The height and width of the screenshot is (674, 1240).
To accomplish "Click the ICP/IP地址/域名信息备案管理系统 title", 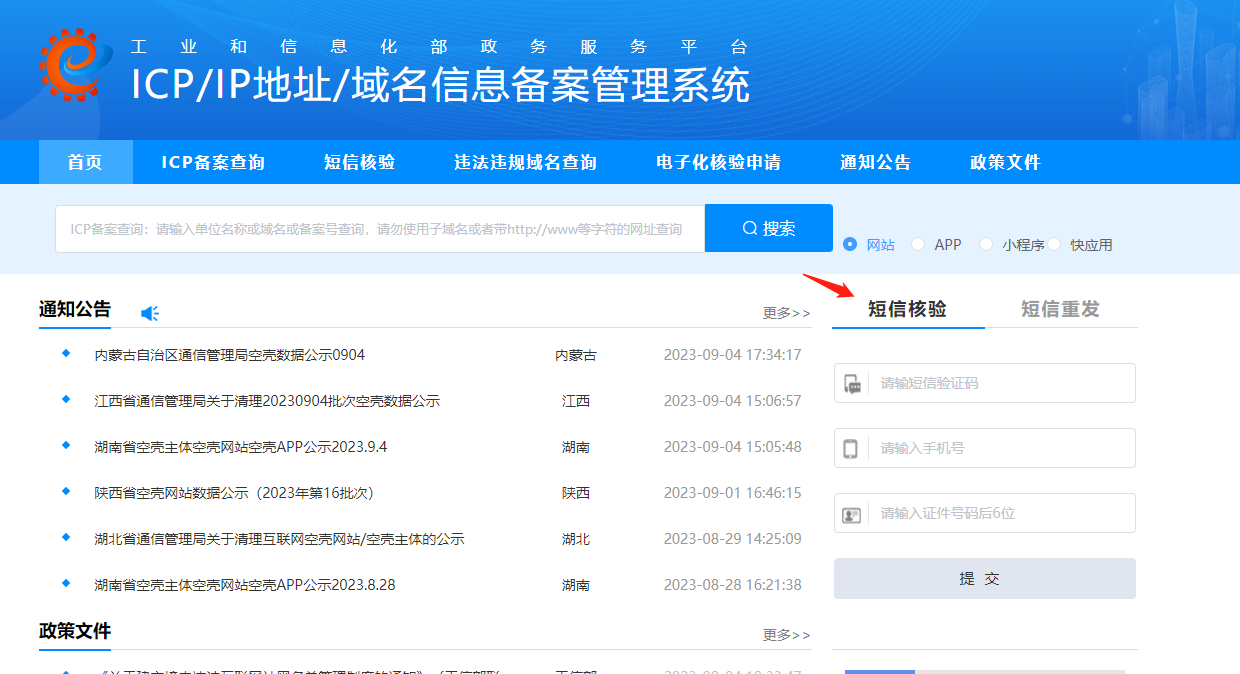I will pos(441,85).
